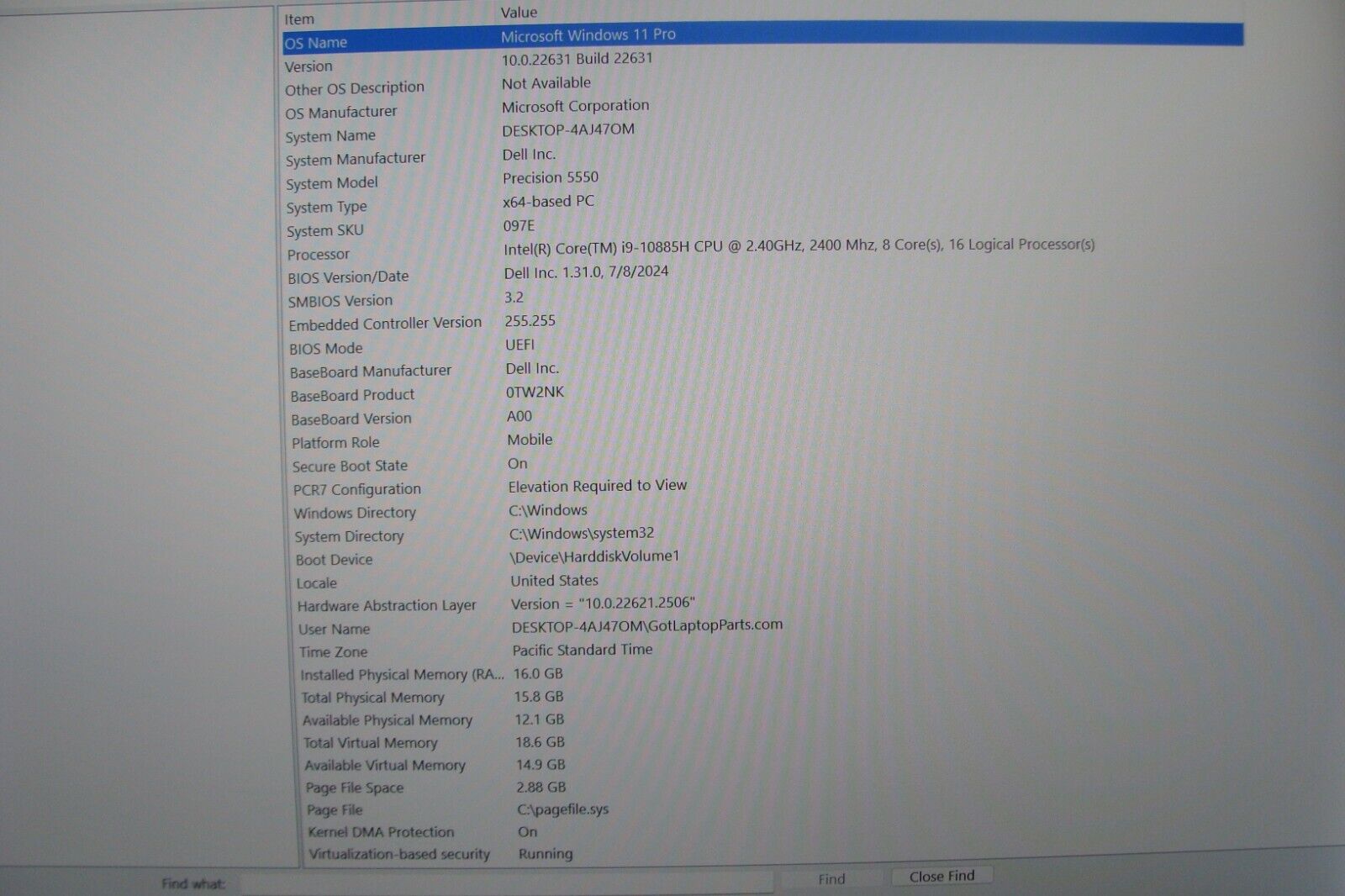Click the UEFI value
The width and height of the screenshot is (1345, 896).
[520, 345]
